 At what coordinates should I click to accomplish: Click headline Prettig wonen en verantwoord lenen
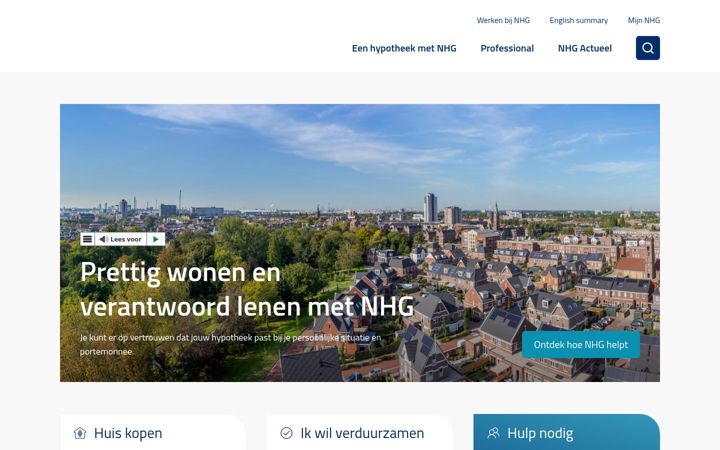point(247,289)
